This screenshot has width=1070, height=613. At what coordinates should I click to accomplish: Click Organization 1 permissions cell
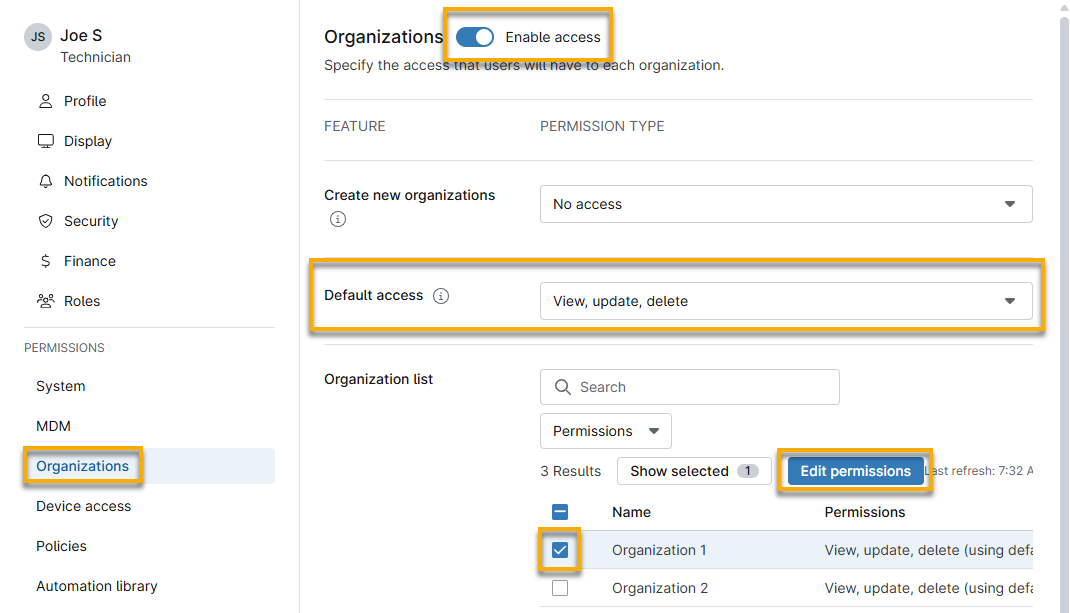(928, 550)
